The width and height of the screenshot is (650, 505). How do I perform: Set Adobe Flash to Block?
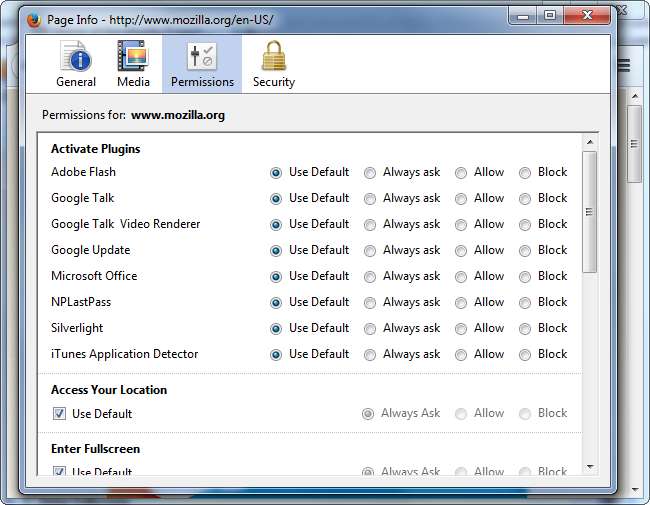525,173
